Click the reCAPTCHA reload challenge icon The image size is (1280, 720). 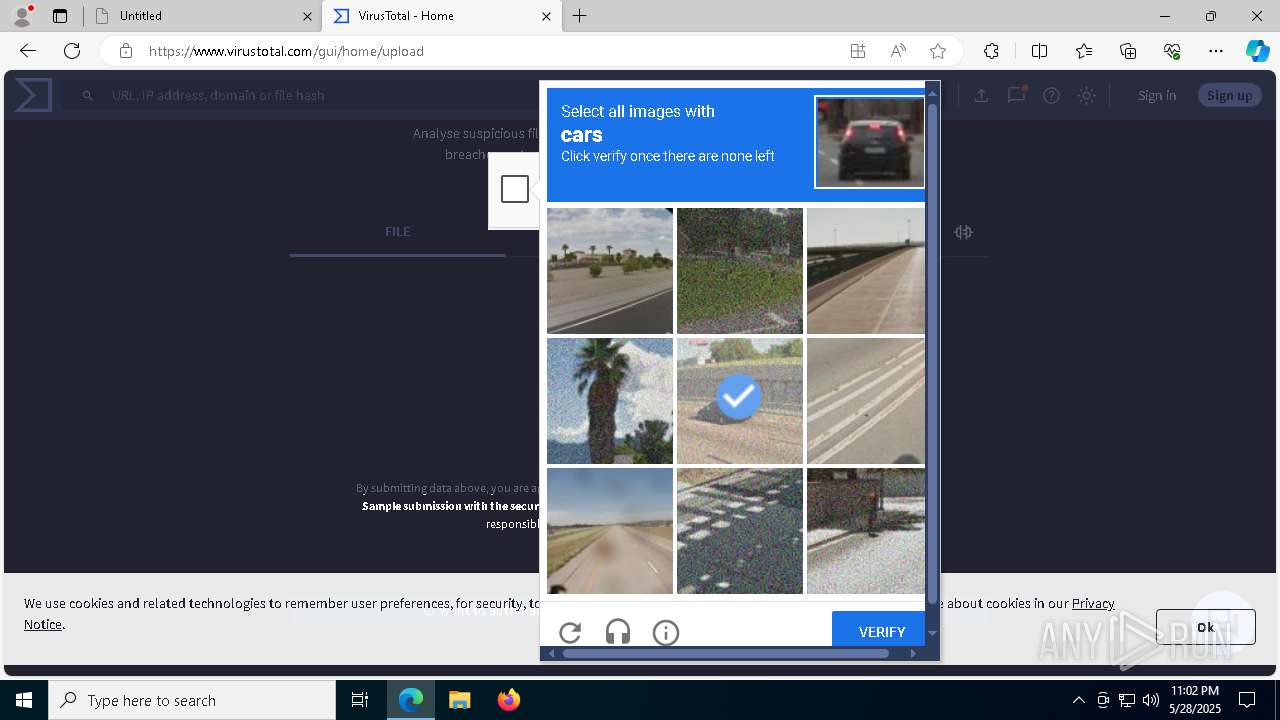click(x=570, y=632)
